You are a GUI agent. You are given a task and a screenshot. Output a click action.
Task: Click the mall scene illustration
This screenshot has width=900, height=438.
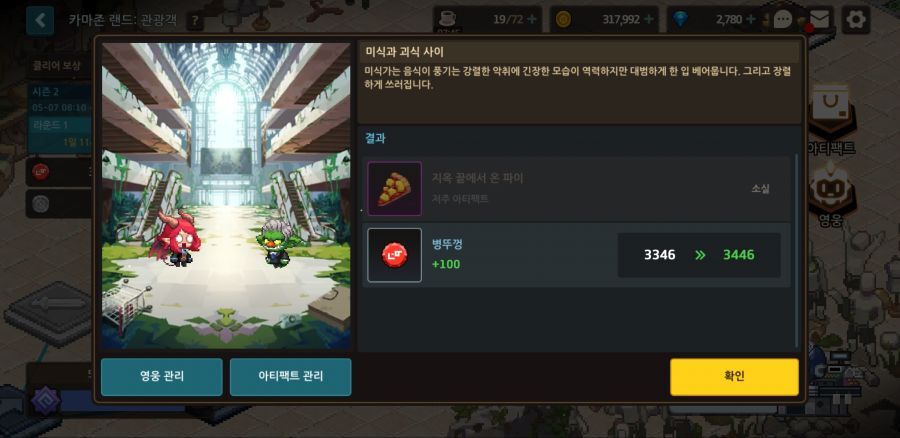tap(226, 196)
